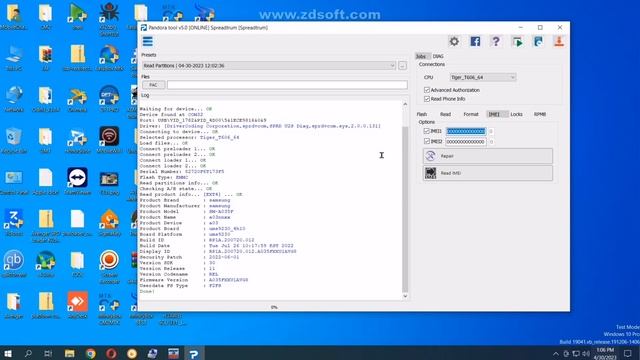This screenshot has width=640, height=360.
Task: Click the Repair wrench icon
Action: tap(430, 156)
